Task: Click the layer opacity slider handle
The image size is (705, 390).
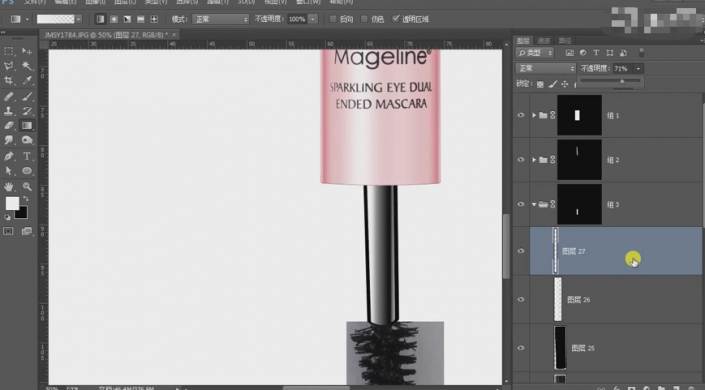Action: coord(622,81)
